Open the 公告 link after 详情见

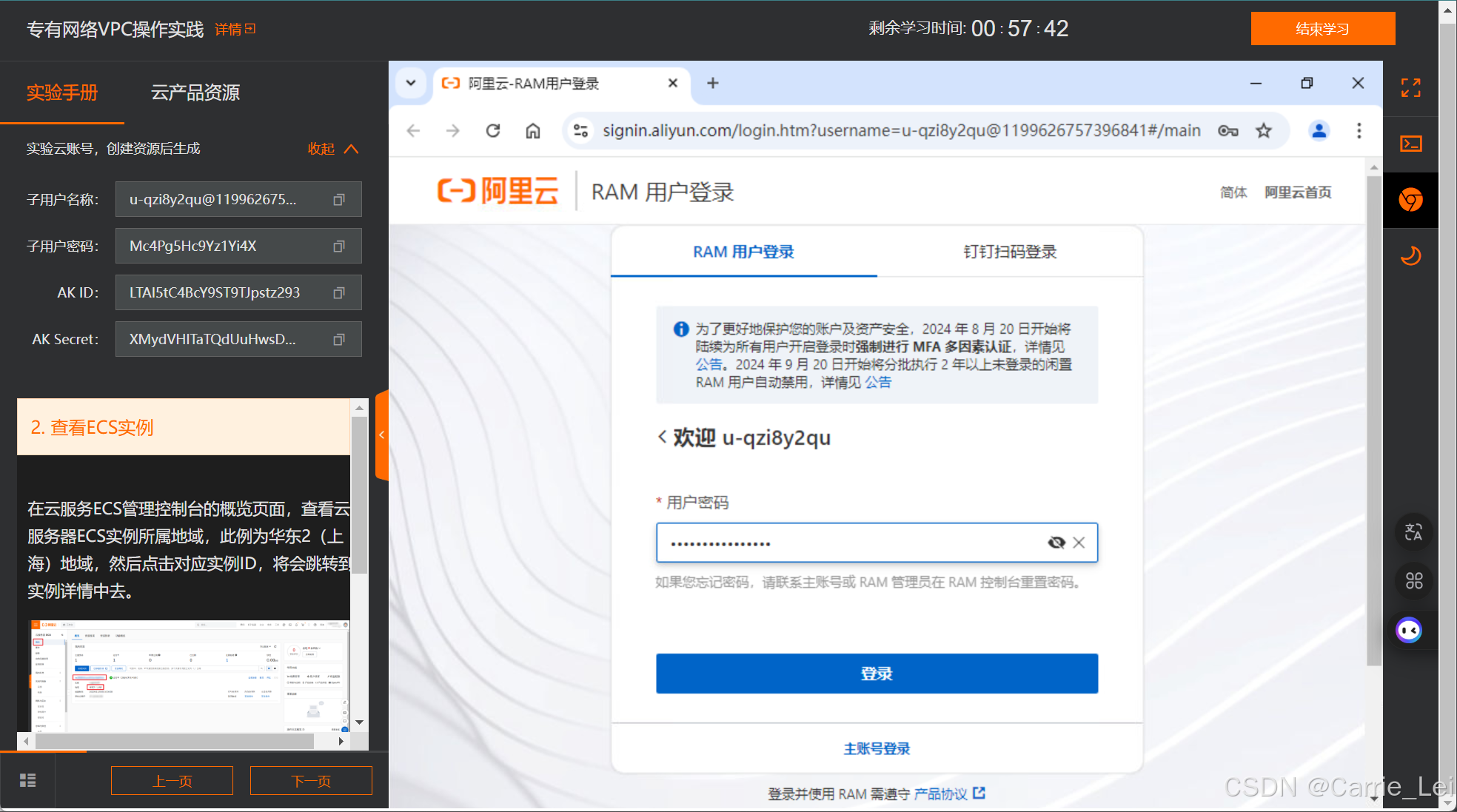coord(878,382)
